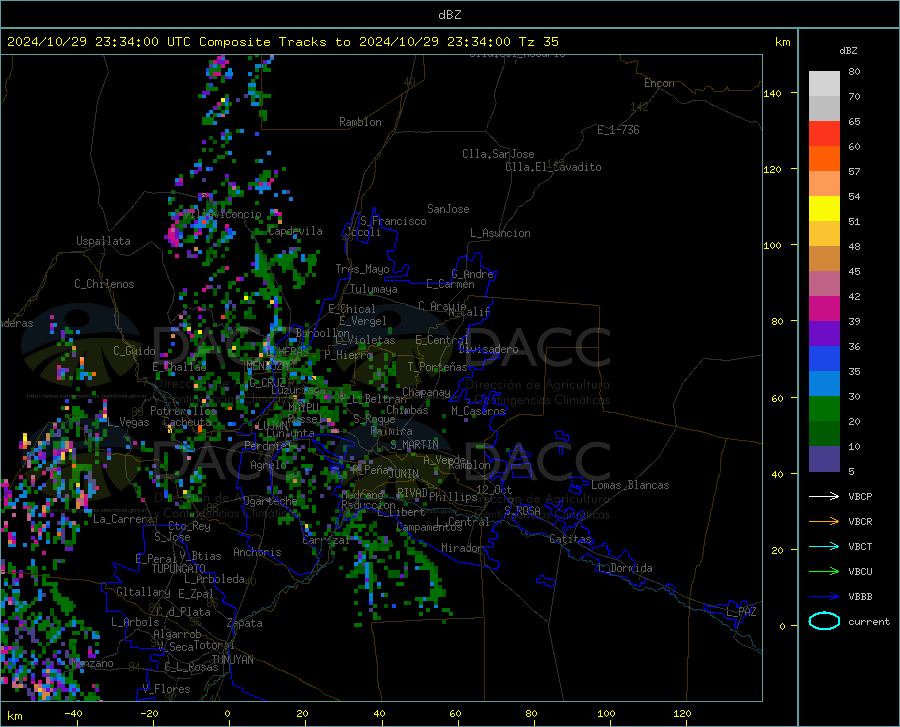900x727 pixels.
Task: Select the red 60 dBZ color swatch
Action: click(x=824, y=134)
